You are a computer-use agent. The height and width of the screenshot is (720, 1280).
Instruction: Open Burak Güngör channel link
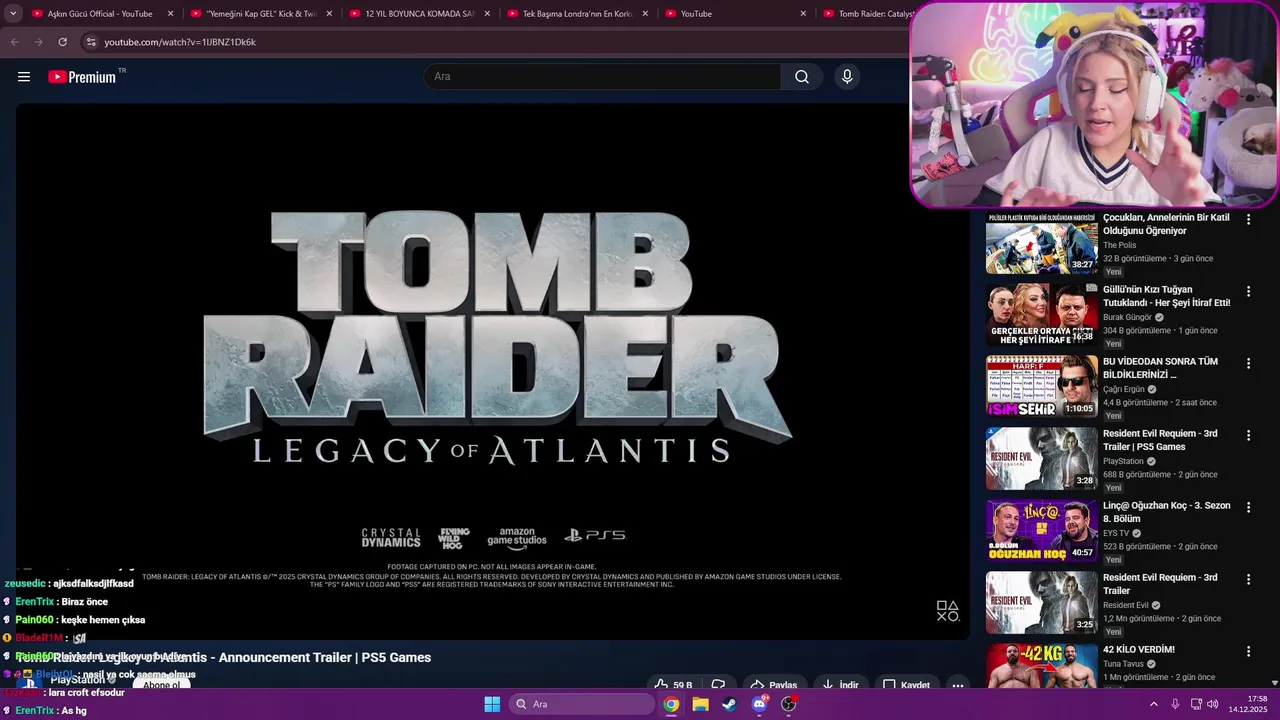pos(1127,317)
